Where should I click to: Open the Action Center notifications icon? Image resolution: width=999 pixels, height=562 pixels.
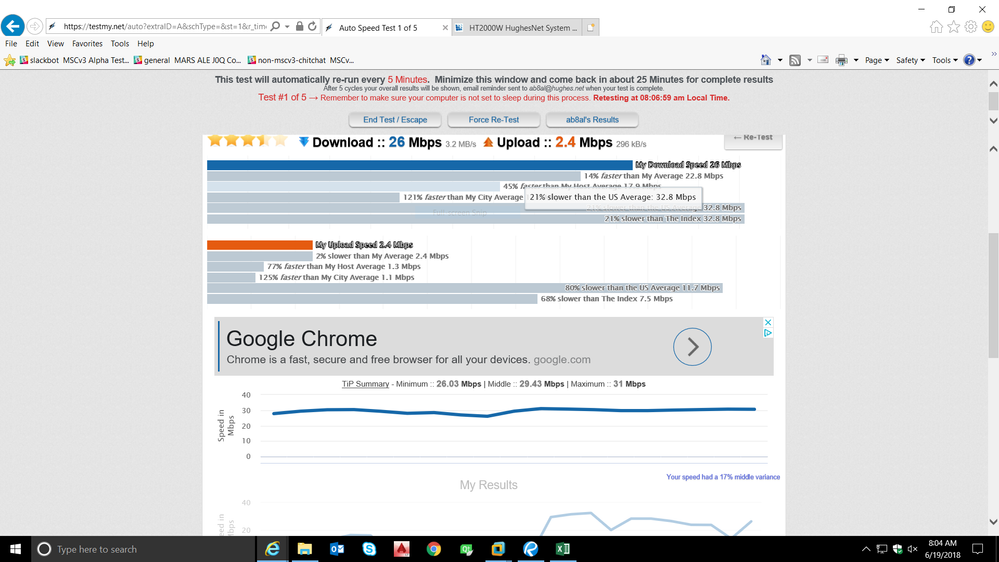click(x=978, y=549)
